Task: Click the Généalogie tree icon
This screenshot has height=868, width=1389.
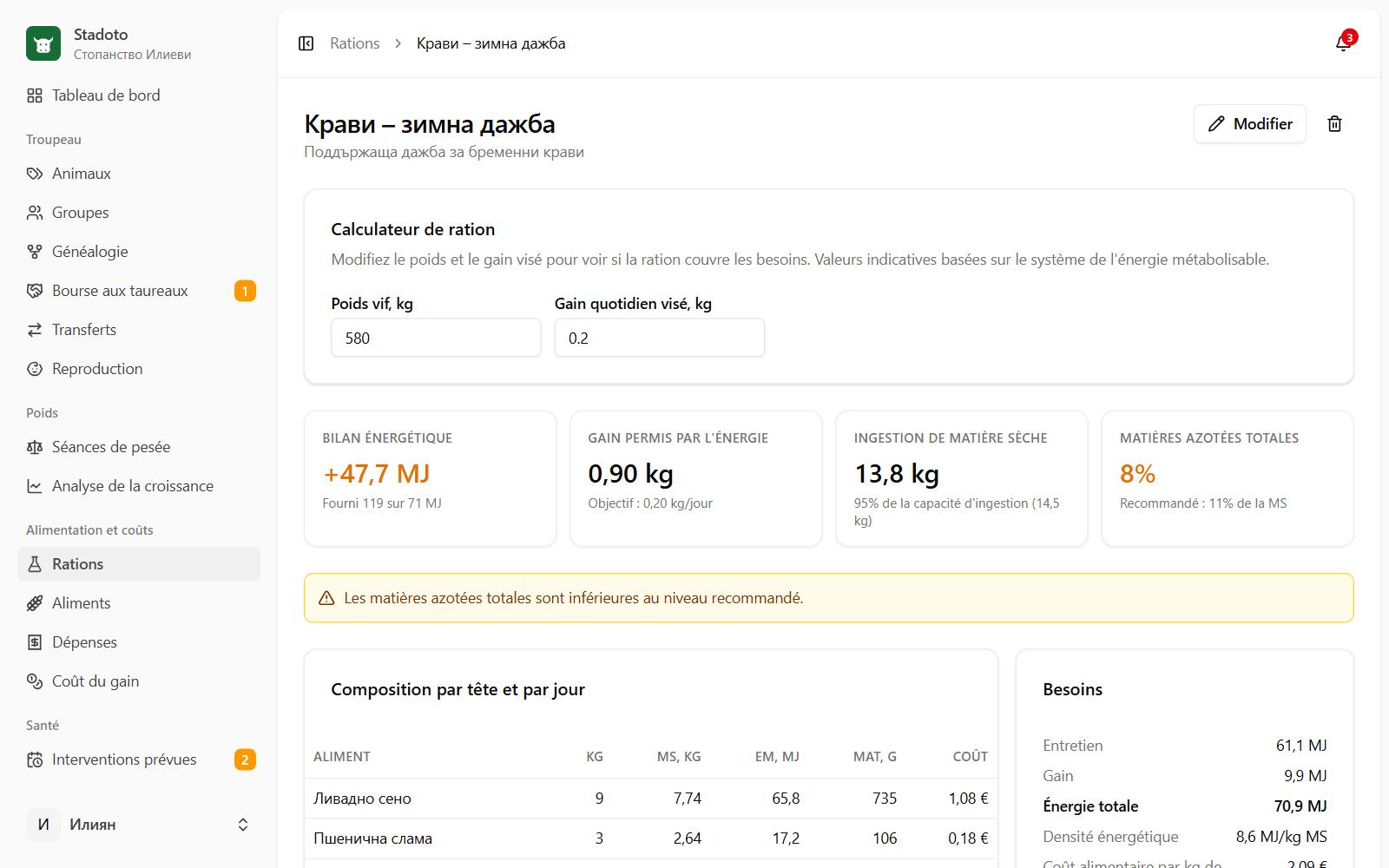Action: [35, 252]
